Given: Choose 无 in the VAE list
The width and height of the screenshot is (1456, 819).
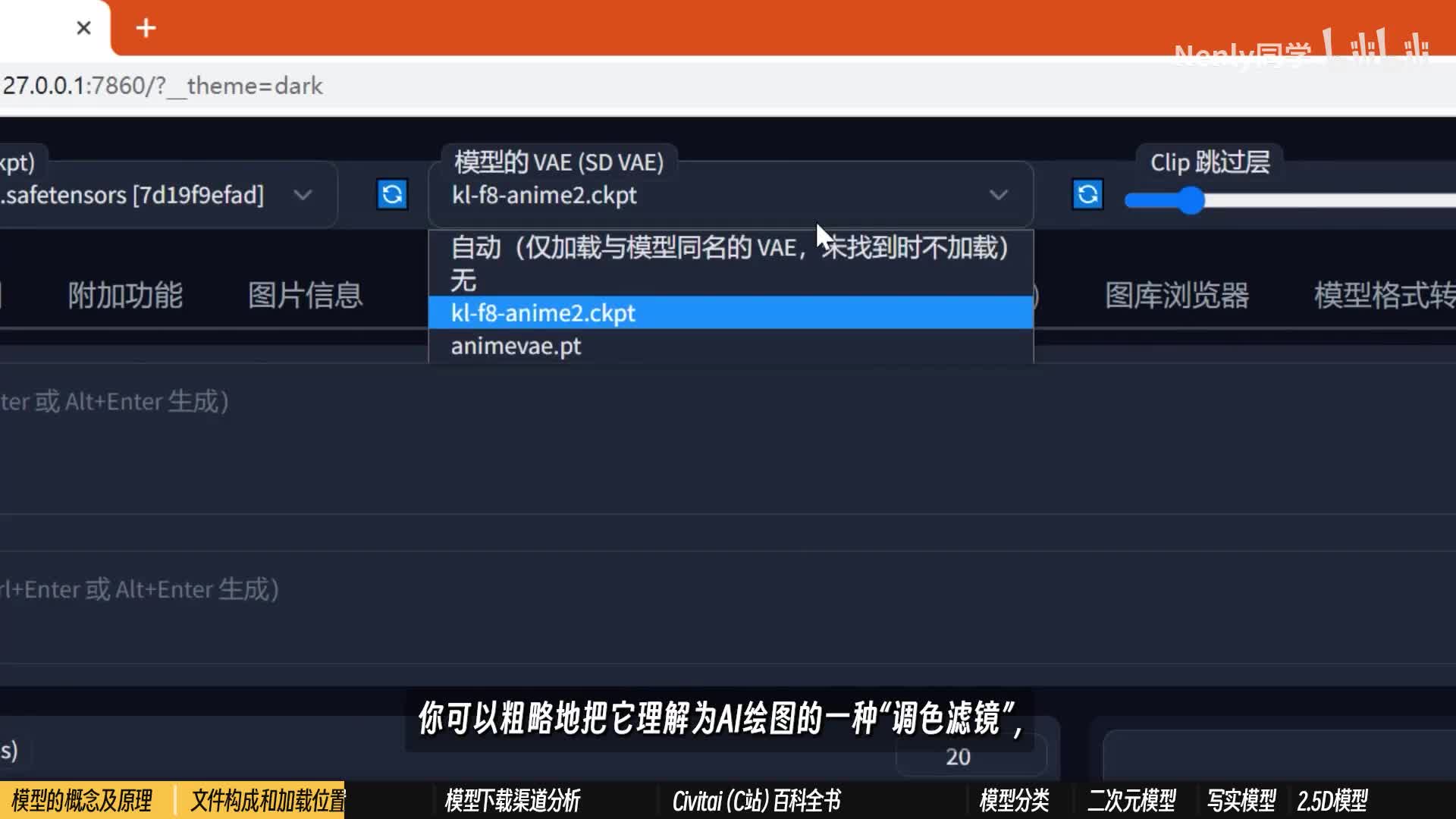Looking at the screenshot, I should point(464,281).
